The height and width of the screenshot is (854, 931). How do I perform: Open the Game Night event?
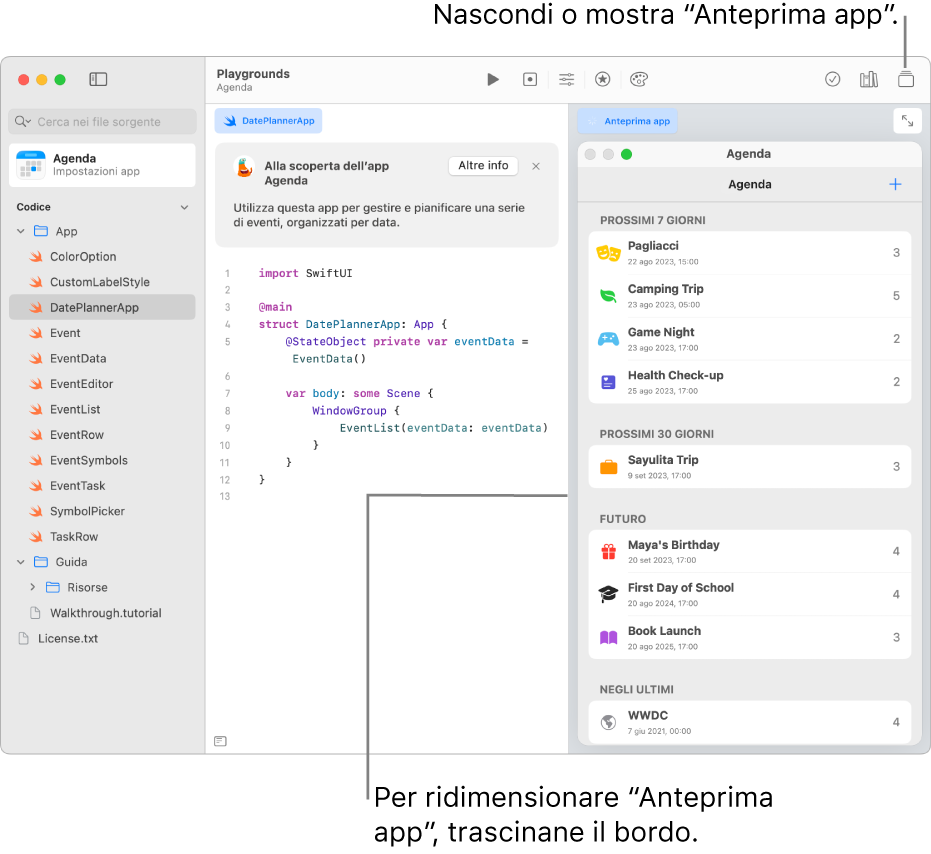(749, 339)
